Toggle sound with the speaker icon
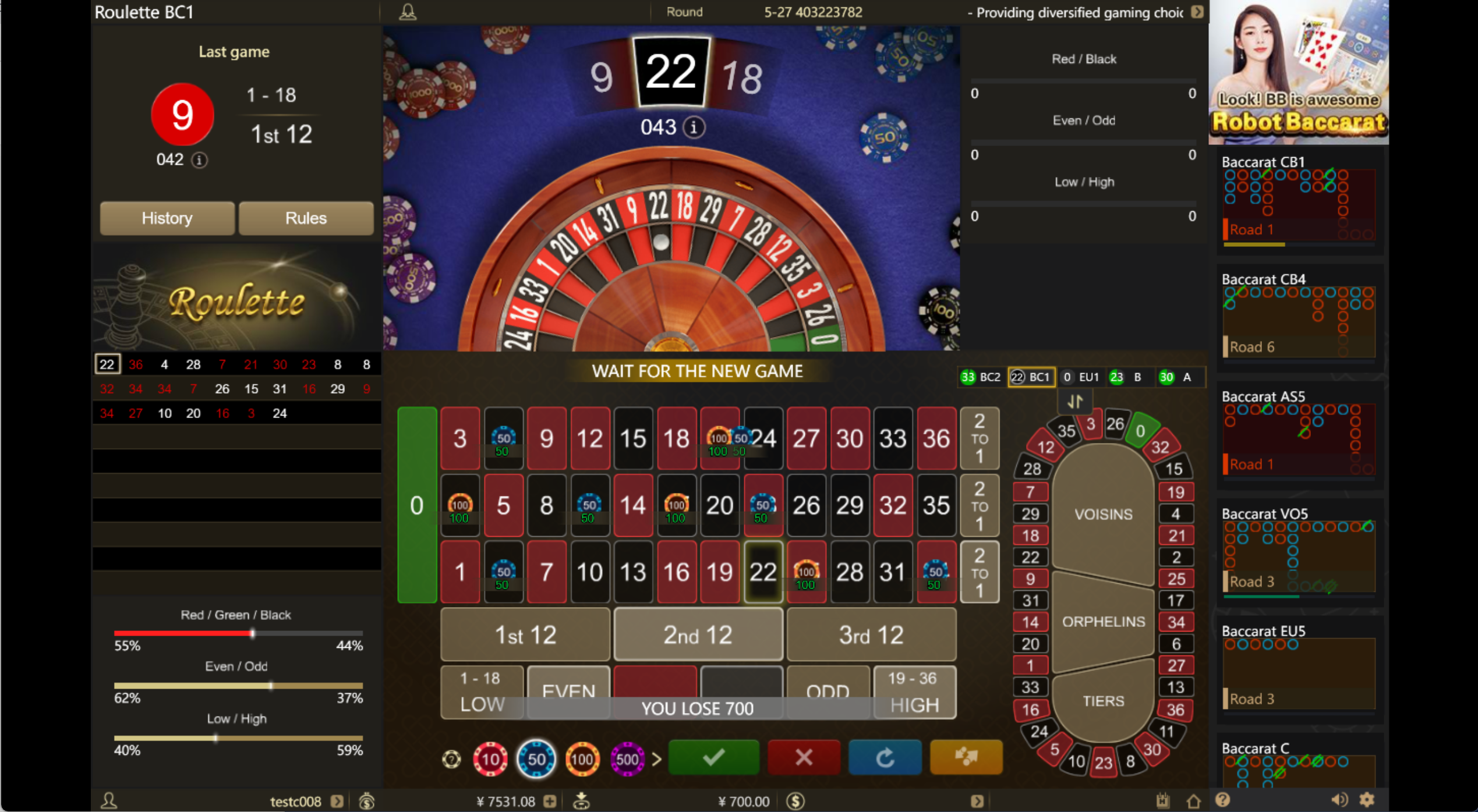 (1339, 800)
